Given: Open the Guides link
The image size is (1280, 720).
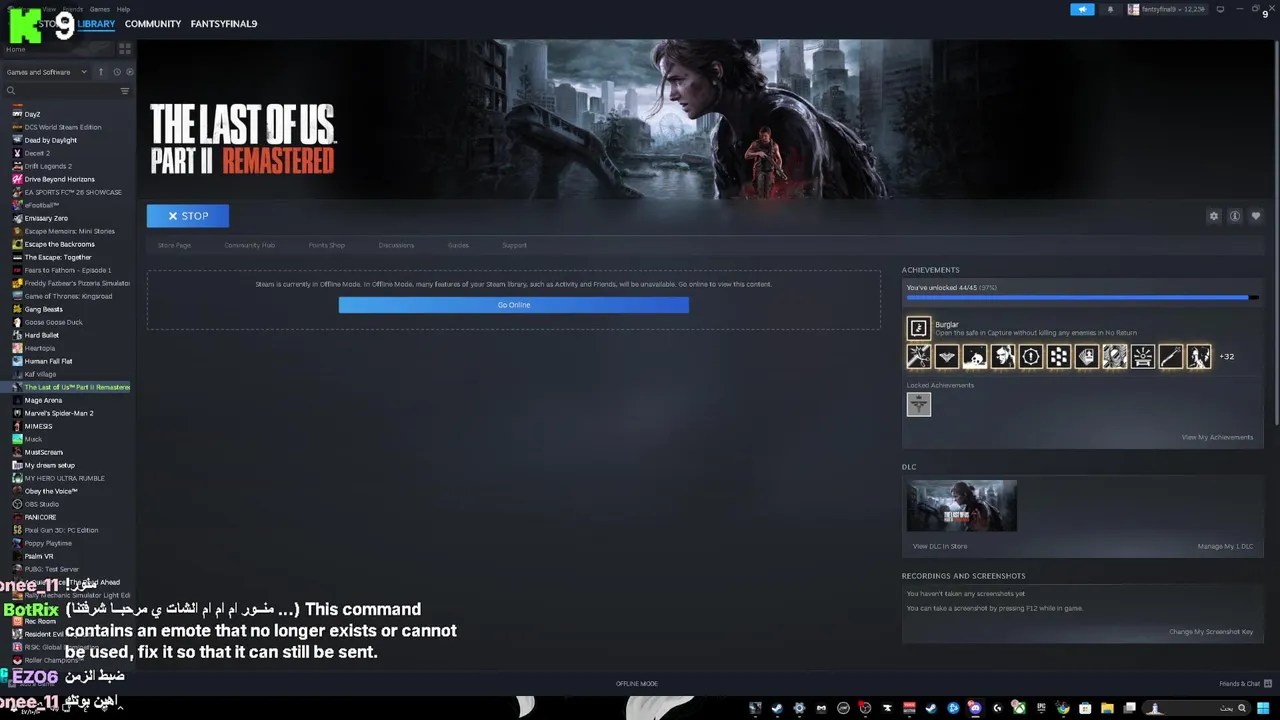Looking at the screenshot, I should (458, 245).
